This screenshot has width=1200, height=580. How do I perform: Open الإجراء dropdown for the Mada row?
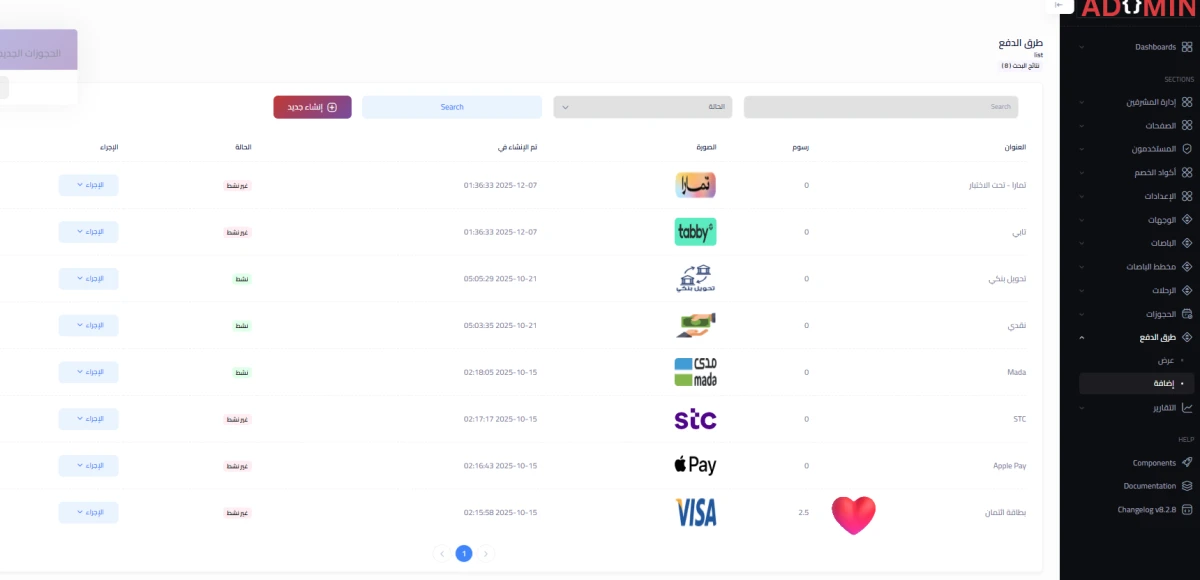click(x=89, y=372)
